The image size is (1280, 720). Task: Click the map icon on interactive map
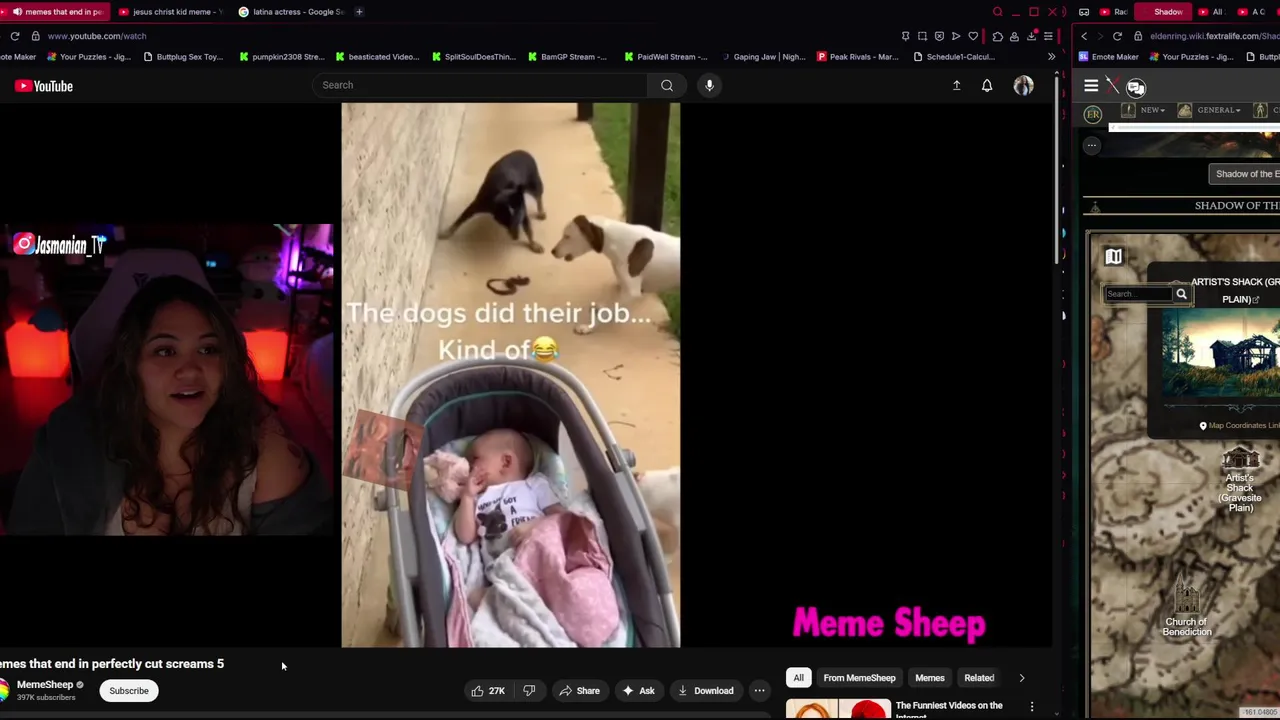(x=1113, y=257)
